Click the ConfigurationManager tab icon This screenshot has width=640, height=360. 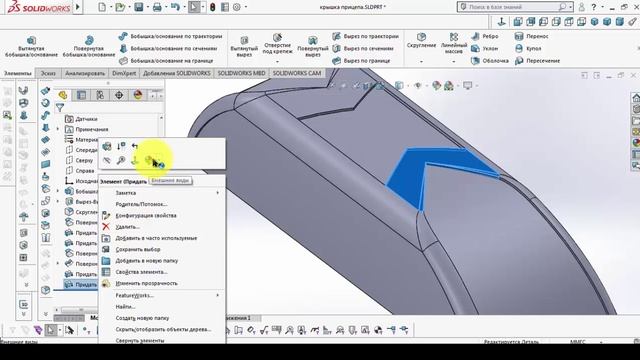tap(100, 95)
